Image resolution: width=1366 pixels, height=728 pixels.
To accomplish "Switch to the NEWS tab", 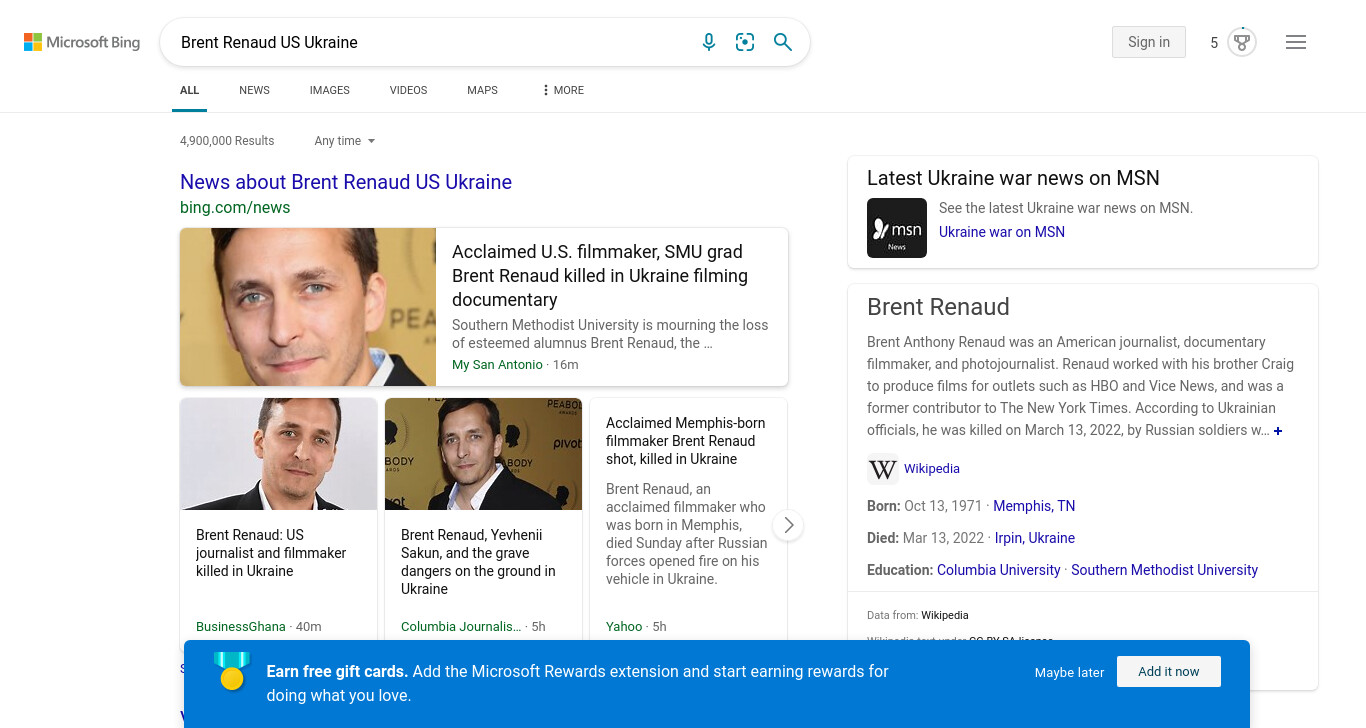I will (x=254, y=90).
